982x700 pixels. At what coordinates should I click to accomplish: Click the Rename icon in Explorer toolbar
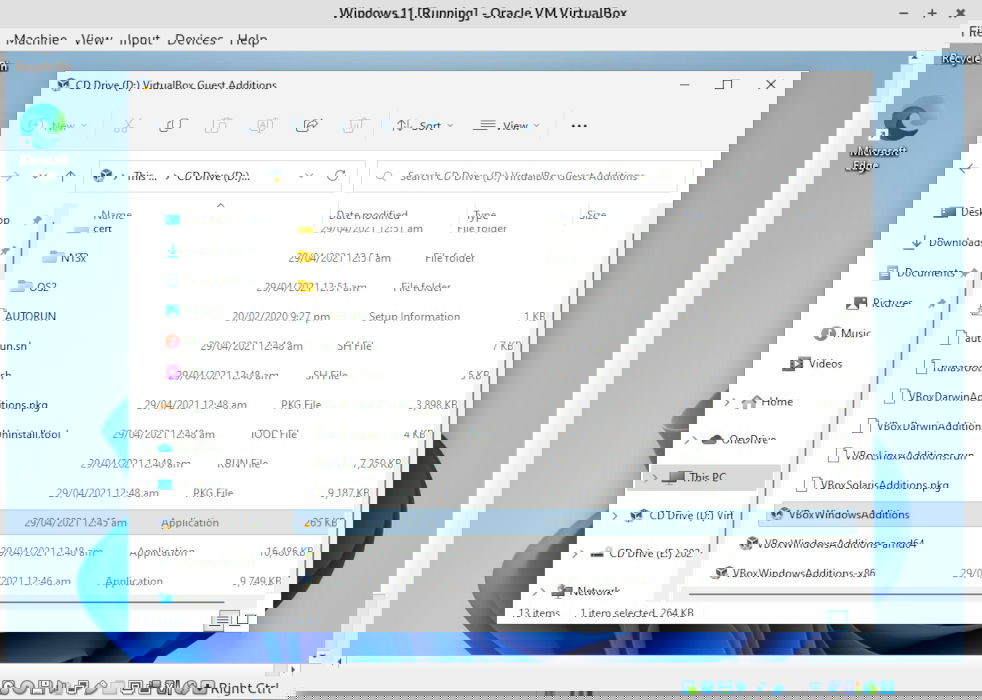(263, 126)
